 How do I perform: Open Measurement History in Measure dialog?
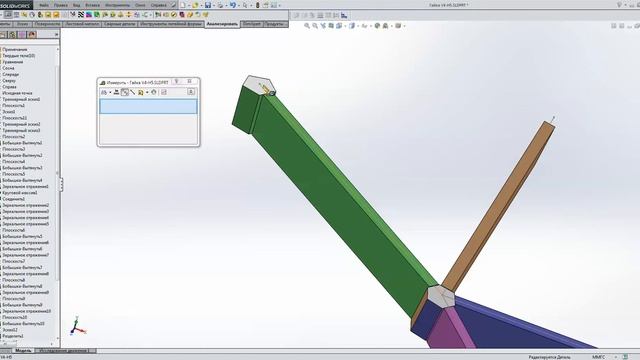(154, 92)
